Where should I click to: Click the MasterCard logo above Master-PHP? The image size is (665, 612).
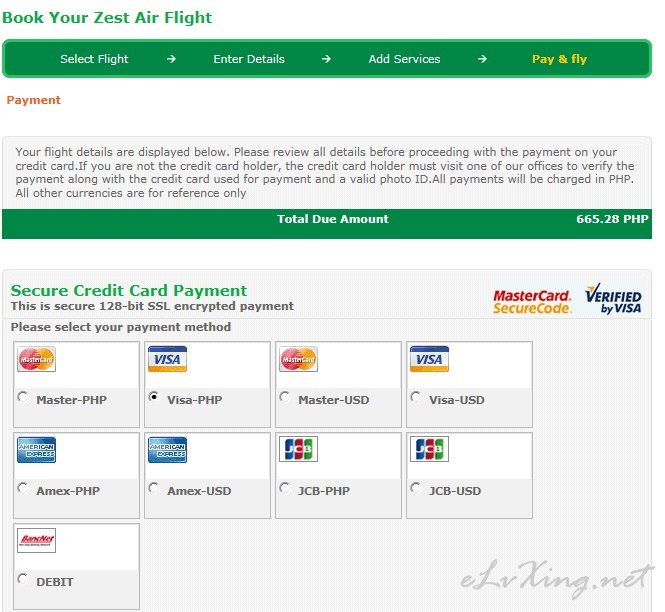click(x=36, y=359)
